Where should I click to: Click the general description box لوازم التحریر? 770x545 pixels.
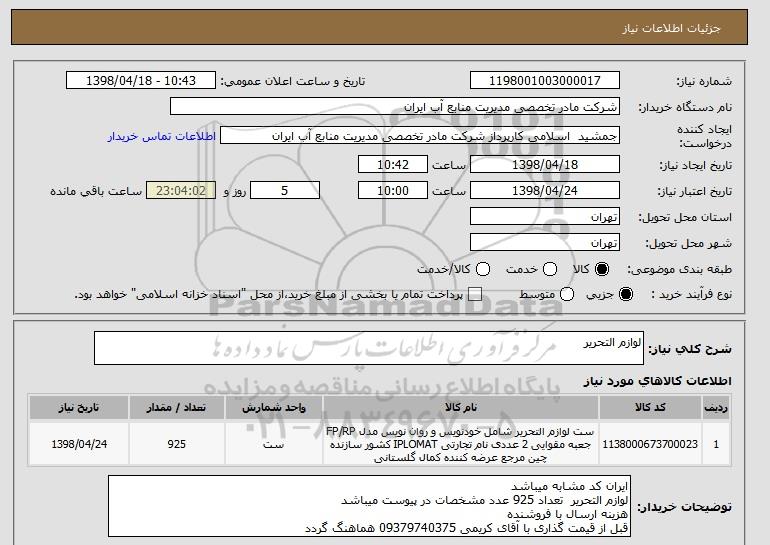click(x=369, y=348)
